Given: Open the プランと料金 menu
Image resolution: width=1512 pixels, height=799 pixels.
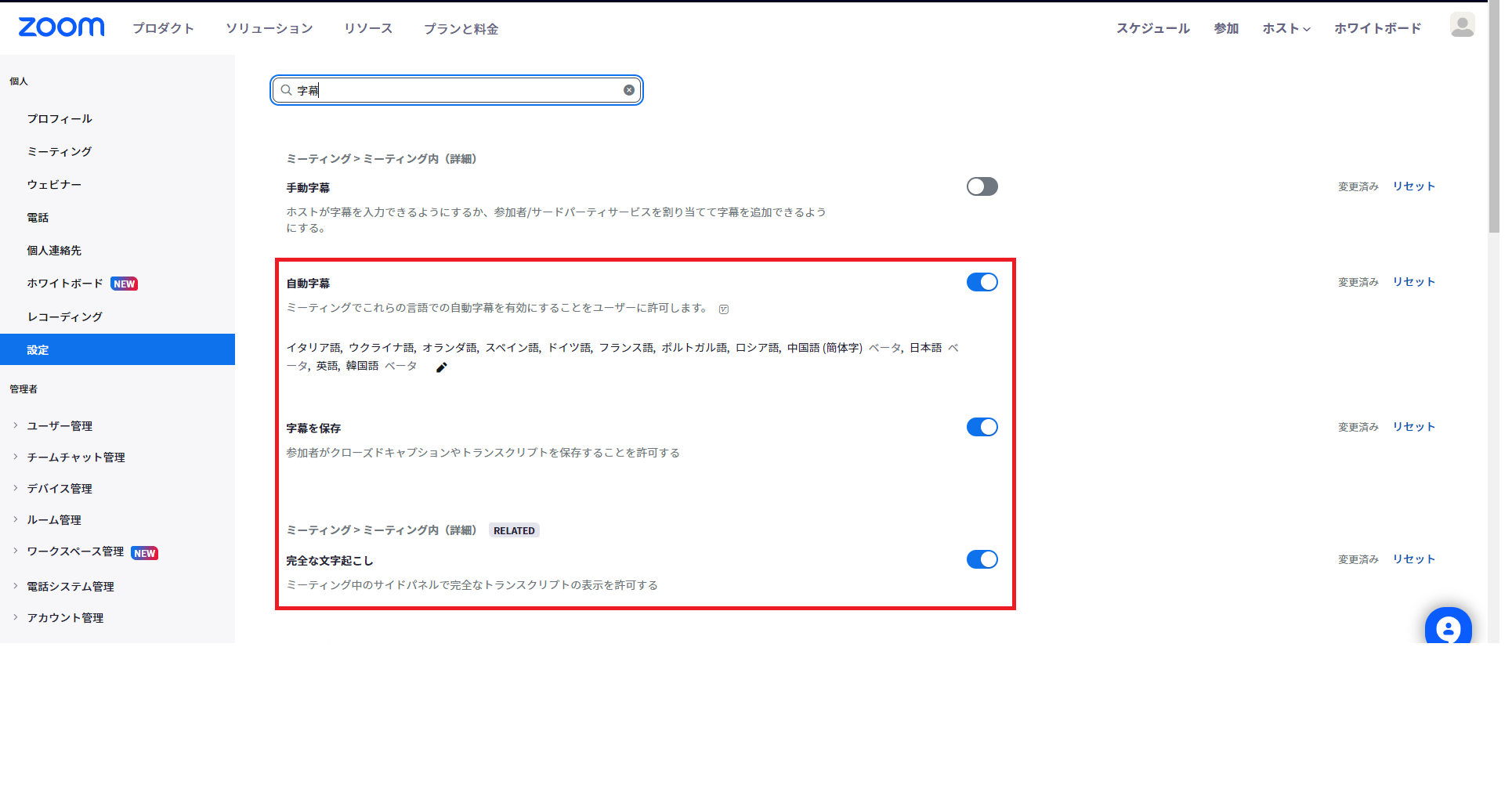Looking at the screenshot, I should (461, 29).
